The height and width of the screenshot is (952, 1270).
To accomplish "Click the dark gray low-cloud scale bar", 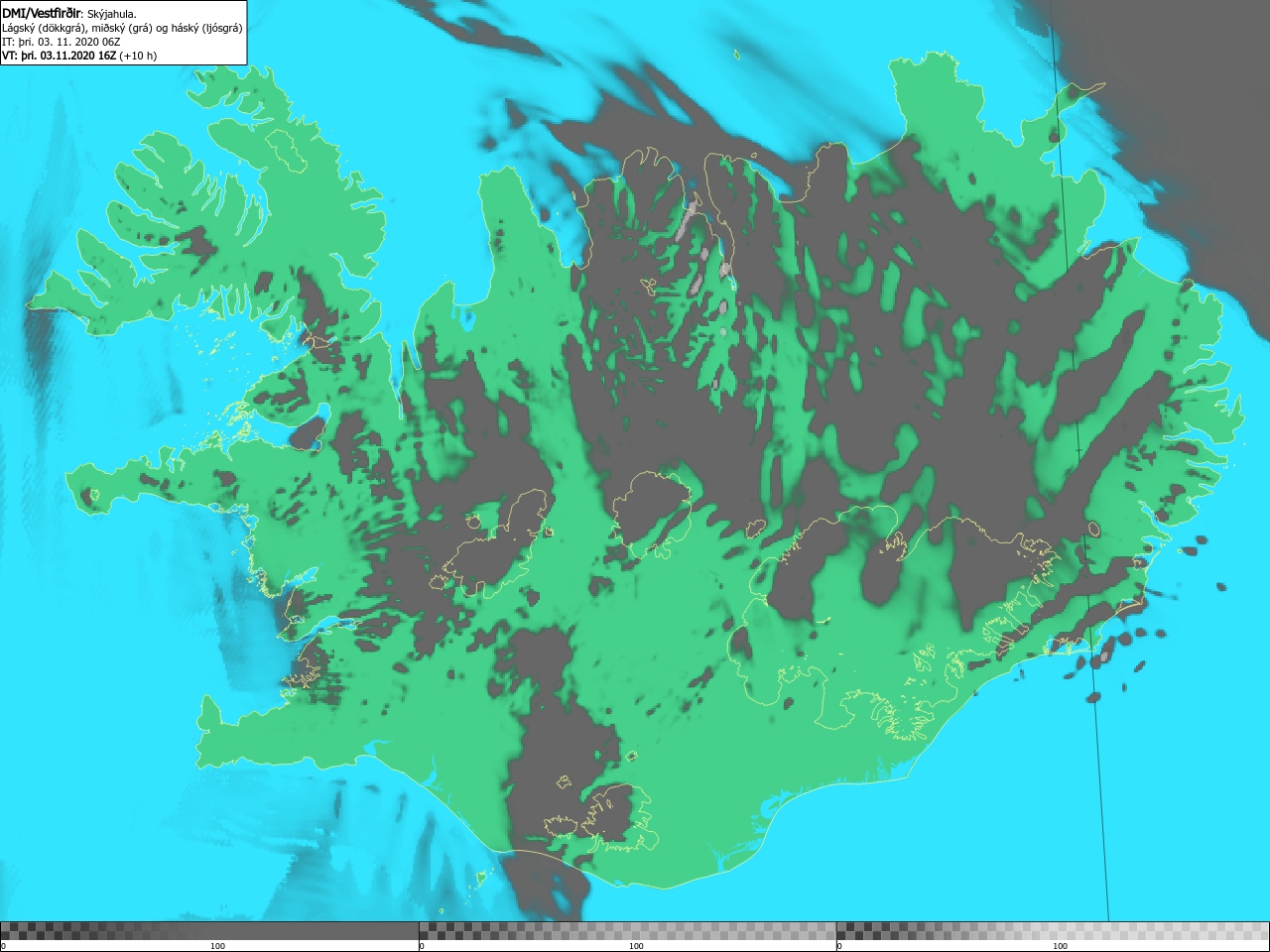I will 209,931.
